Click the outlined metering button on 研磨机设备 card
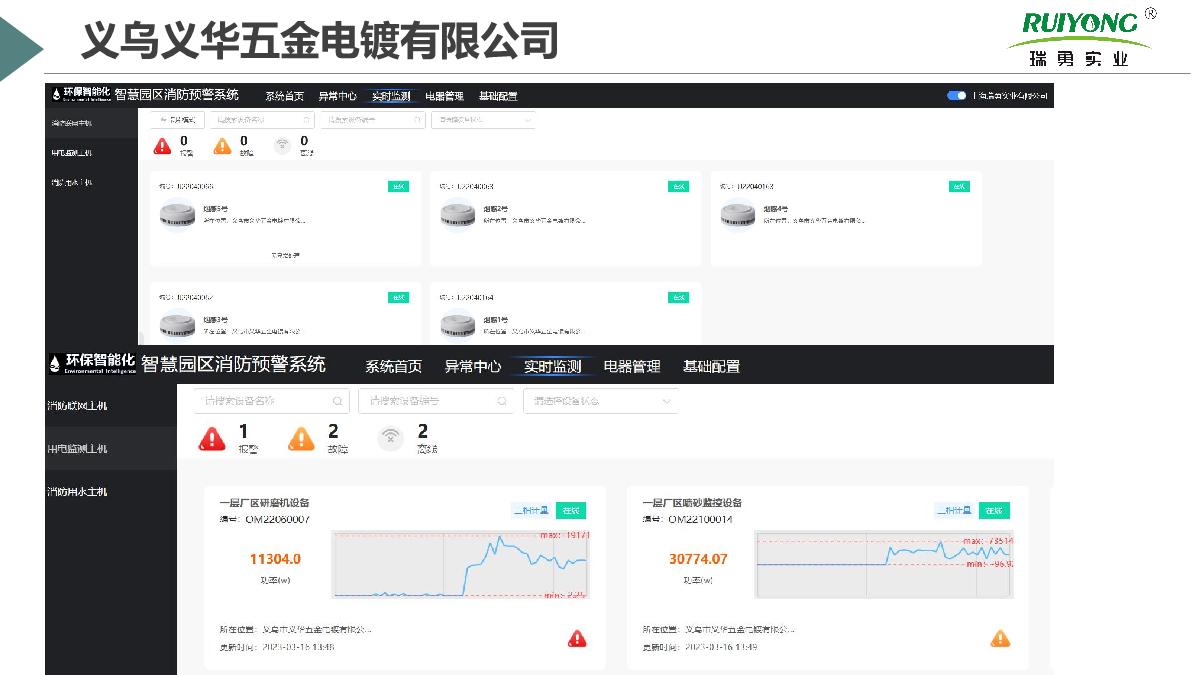 tap(532, 510)
